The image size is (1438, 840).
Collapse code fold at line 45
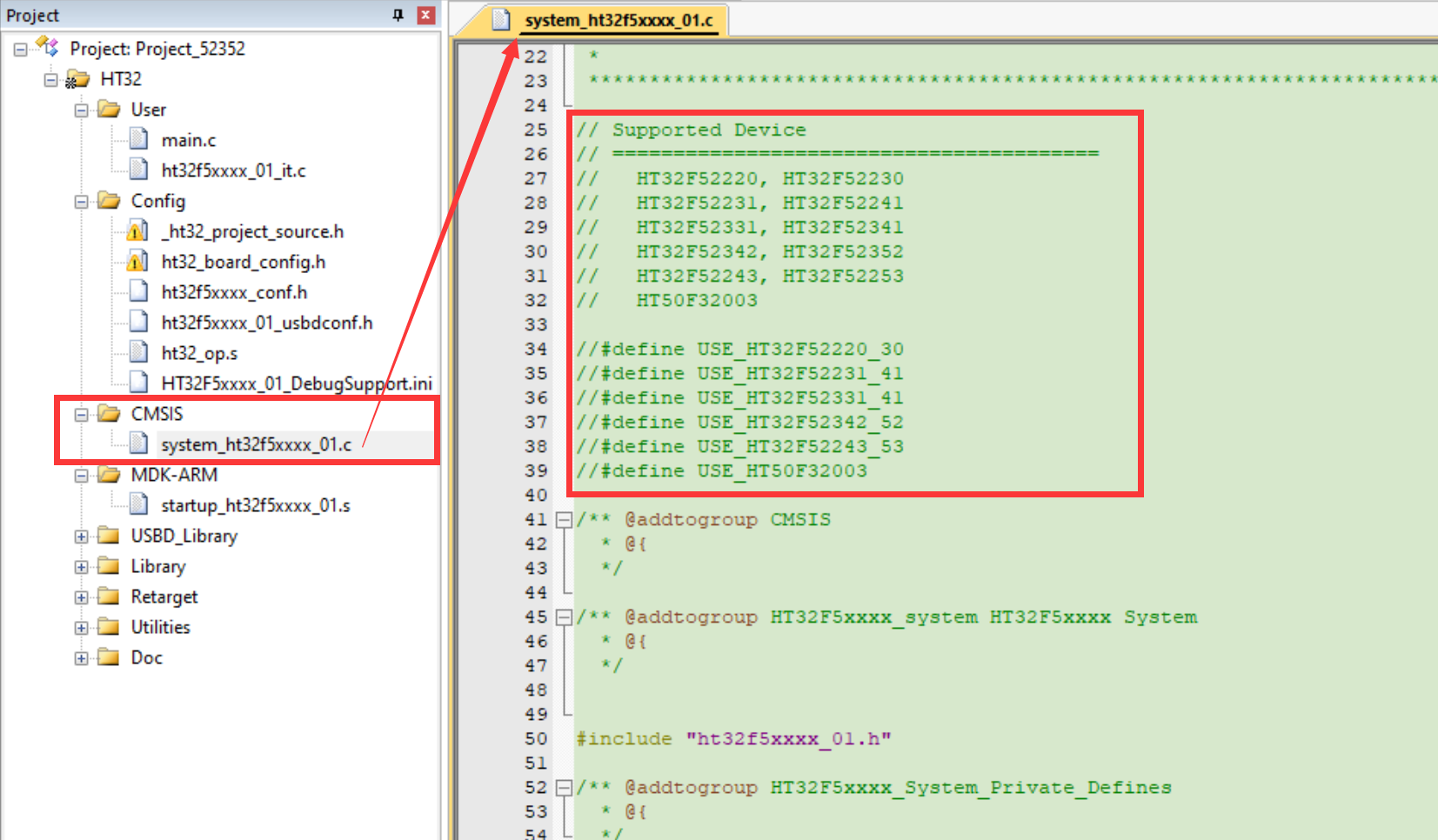coord(564,617)
